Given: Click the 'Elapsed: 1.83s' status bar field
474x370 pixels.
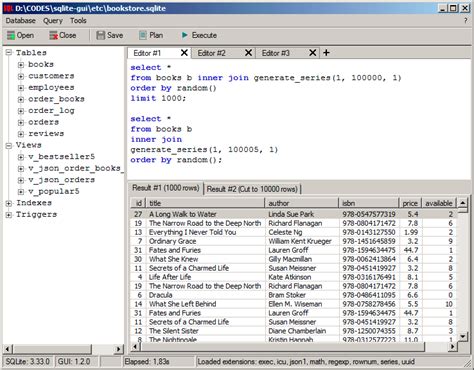Looking at the screenshot, I should [158, 362].
